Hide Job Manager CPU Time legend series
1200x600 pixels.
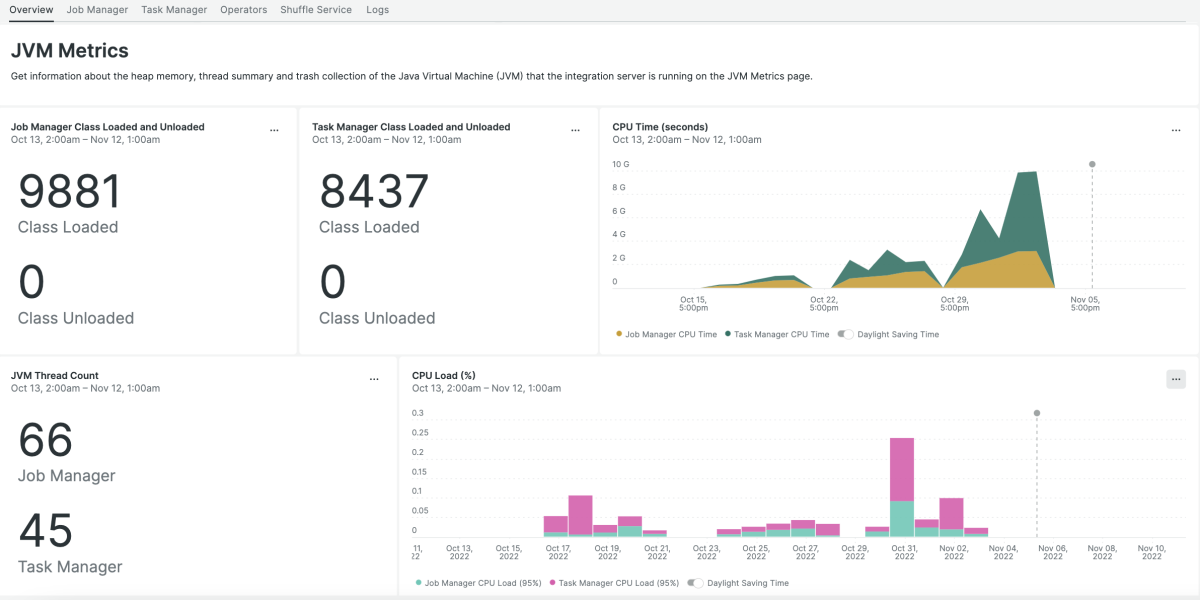point(667,334)
